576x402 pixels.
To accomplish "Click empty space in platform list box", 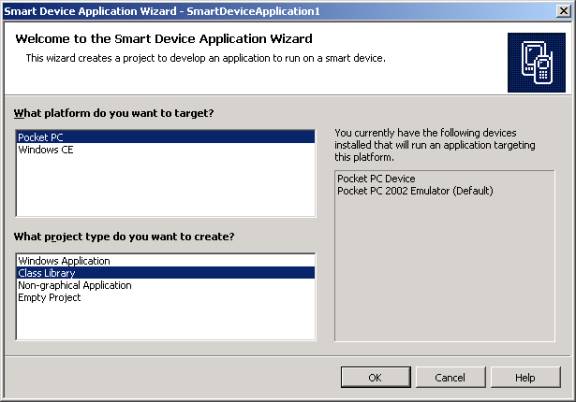I will (166, 186).
